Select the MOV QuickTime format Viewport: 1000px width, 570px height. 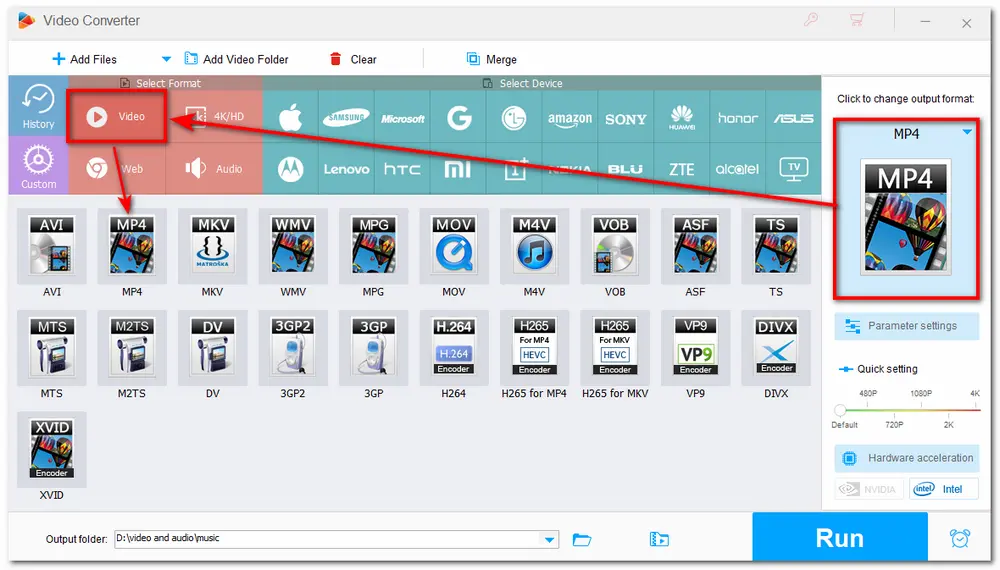coord(453,246)
